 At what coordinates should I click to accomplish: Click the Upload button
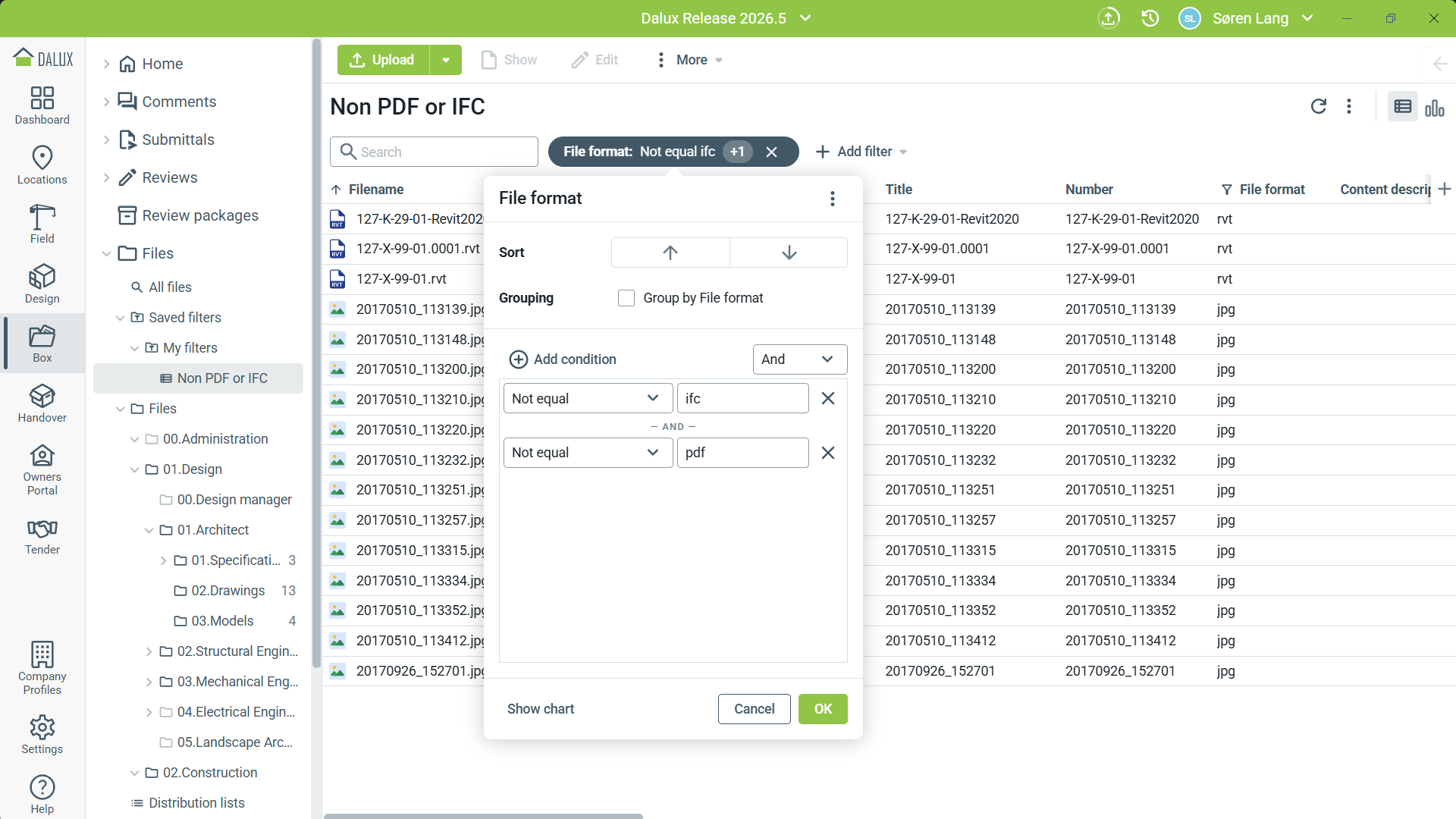click(383, 60)
